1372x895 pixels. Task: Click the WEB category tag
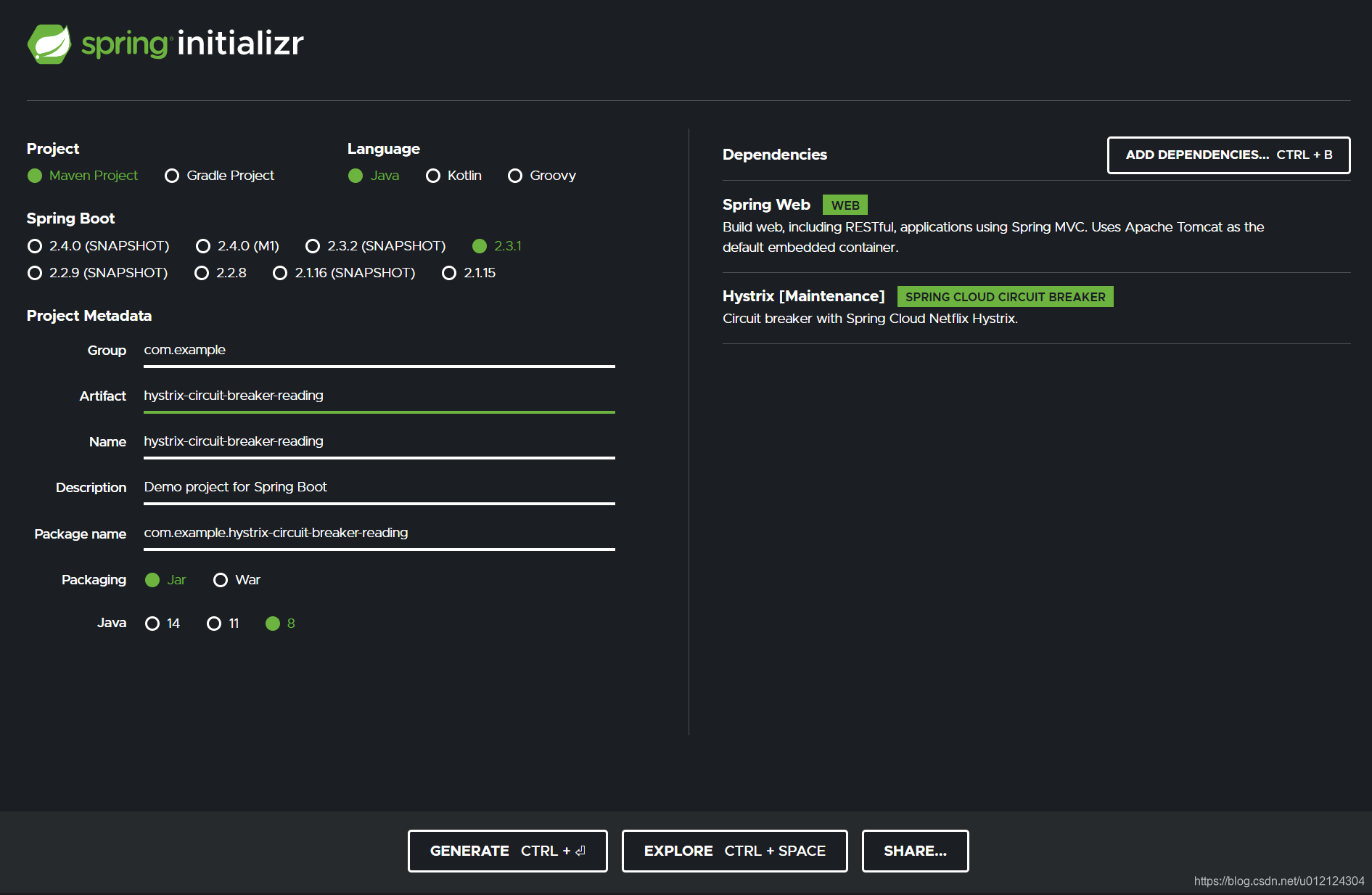click(845, 205)
